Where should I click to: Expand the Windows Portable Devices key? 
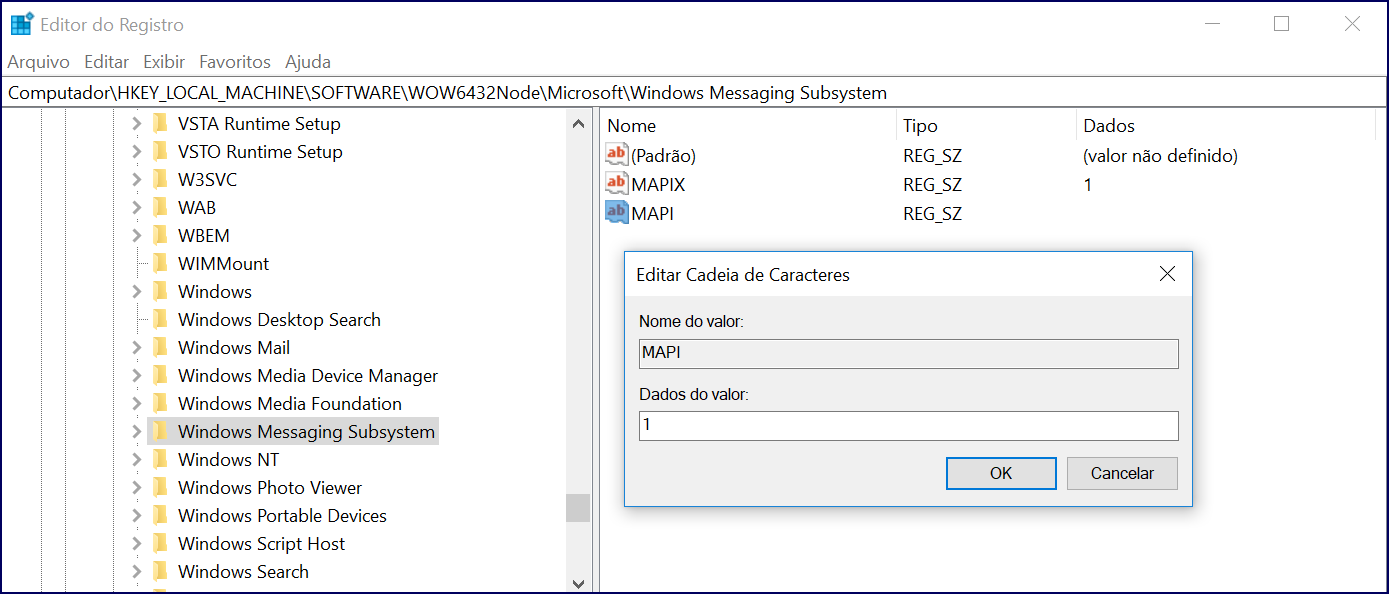tap(137, 516)
